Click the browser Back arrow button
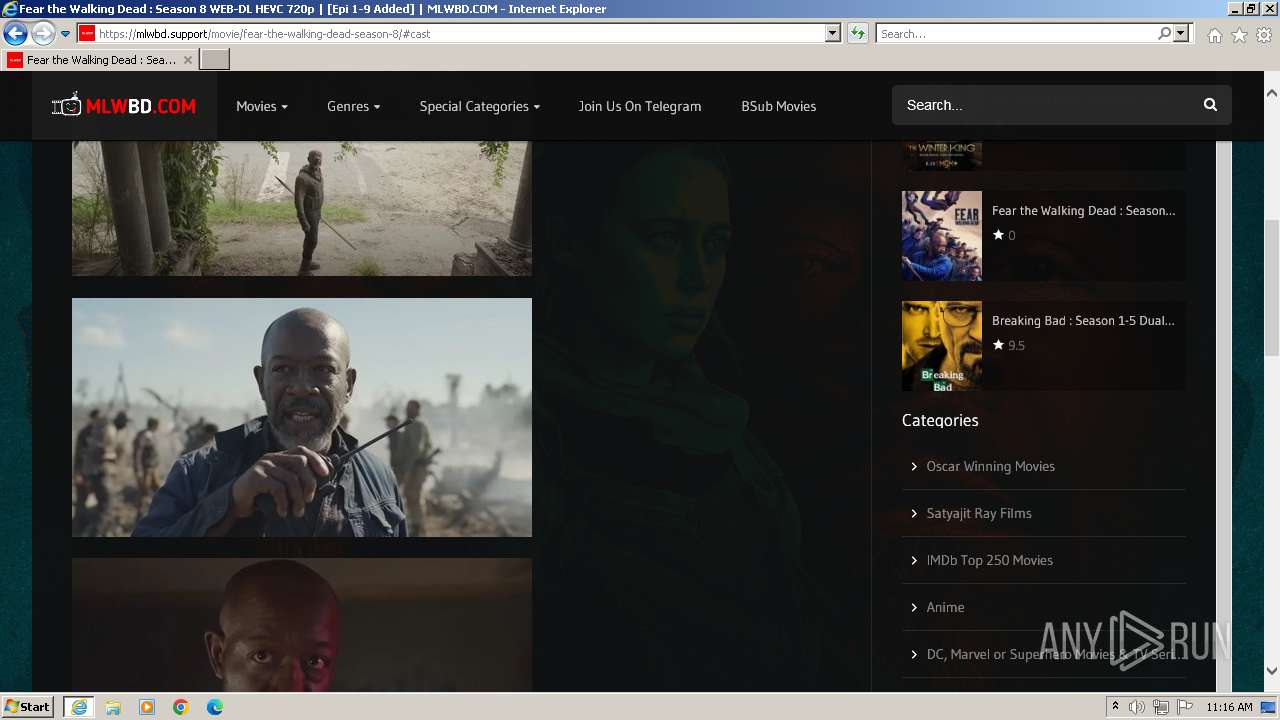The width and height of the screenshot is (1280, 720). (x=15, y=34)
